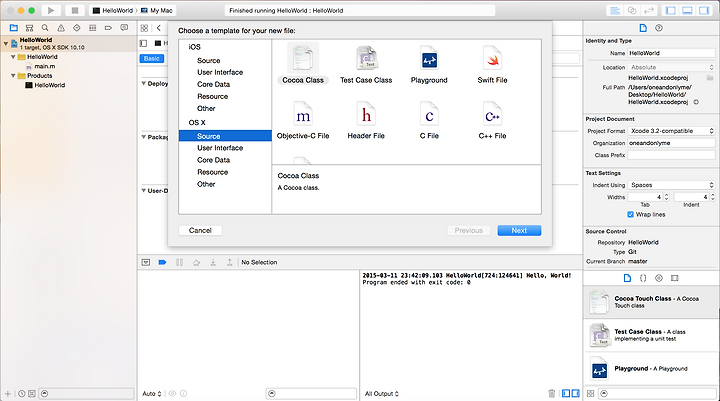Choose the Playground template
Image resolution: width=720 pixels, height=401 pixels.
coord(429,64)
